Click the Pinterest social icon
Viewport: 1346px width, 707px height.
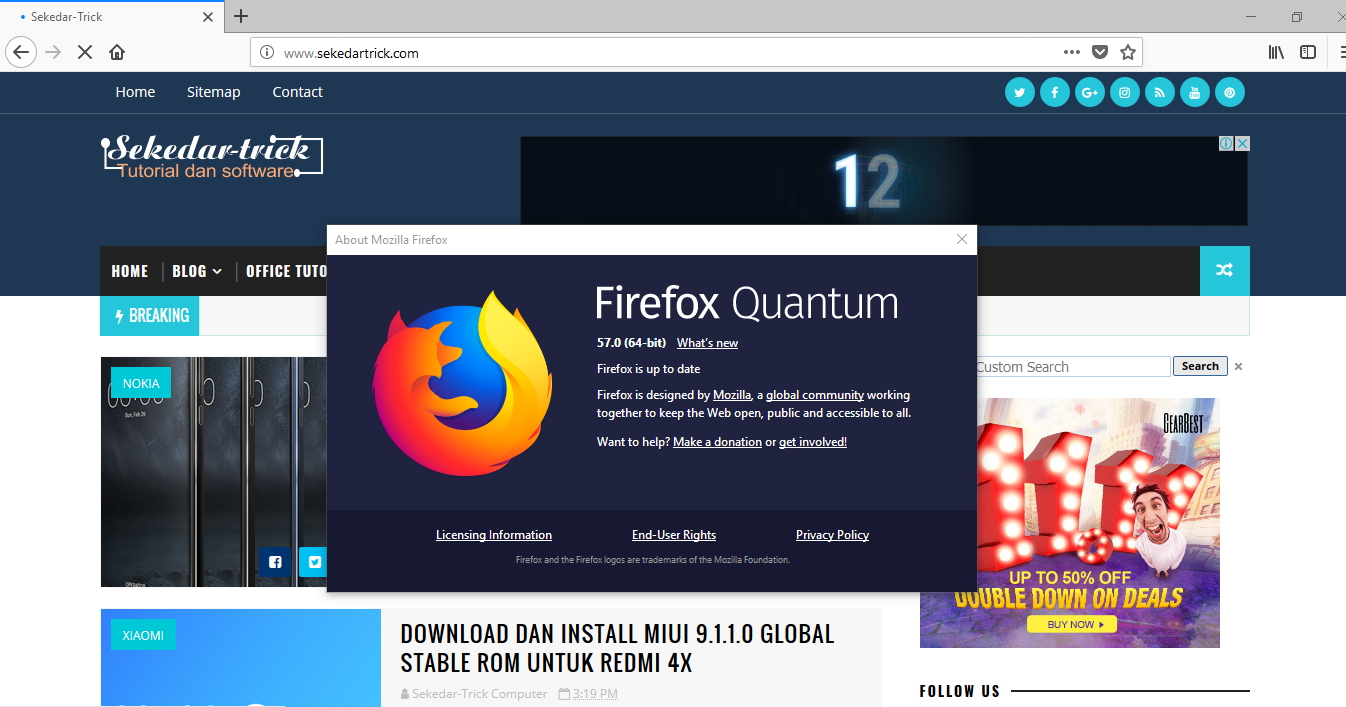[x=1229, y=92]
